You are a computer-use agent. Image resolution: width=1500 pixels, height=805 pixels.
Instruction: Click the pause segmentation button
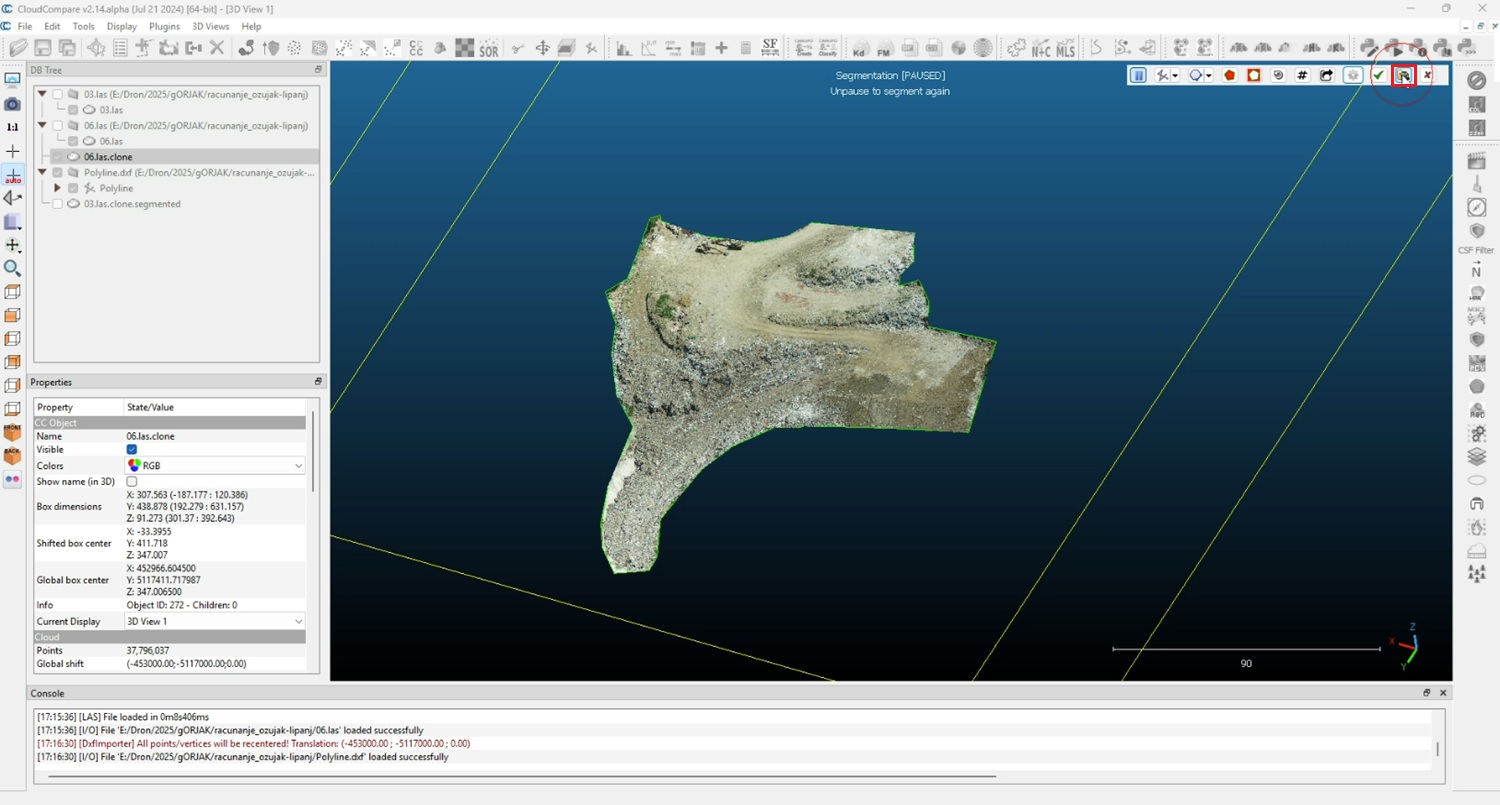coord(1138,75)
